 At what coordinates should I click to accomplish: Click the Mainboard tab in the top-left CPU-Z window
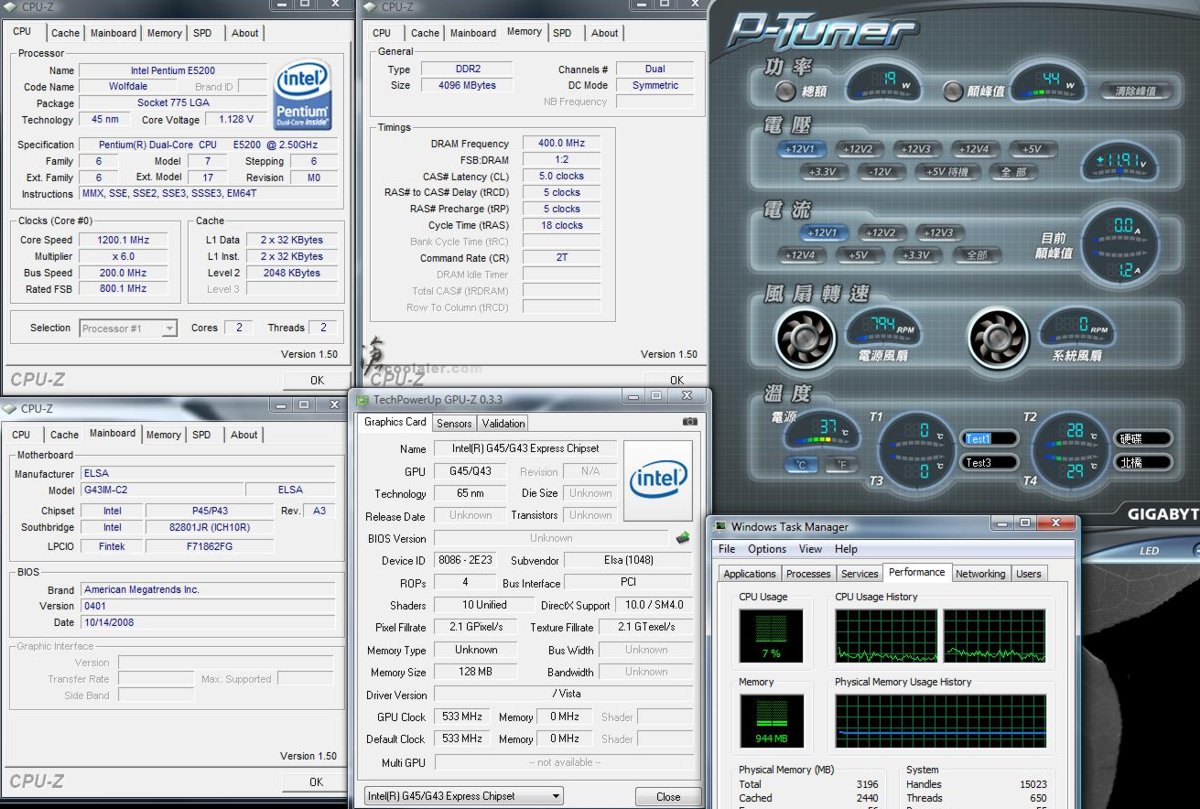(113, 33)
